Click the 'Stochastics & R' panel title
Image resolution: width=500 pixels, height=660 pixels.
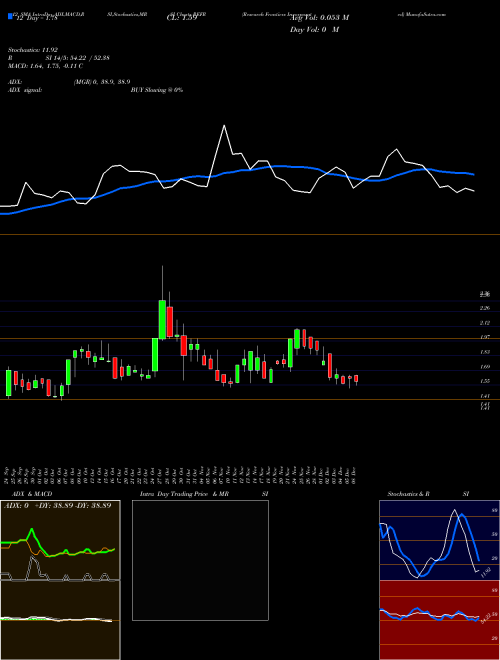[409, 494]
